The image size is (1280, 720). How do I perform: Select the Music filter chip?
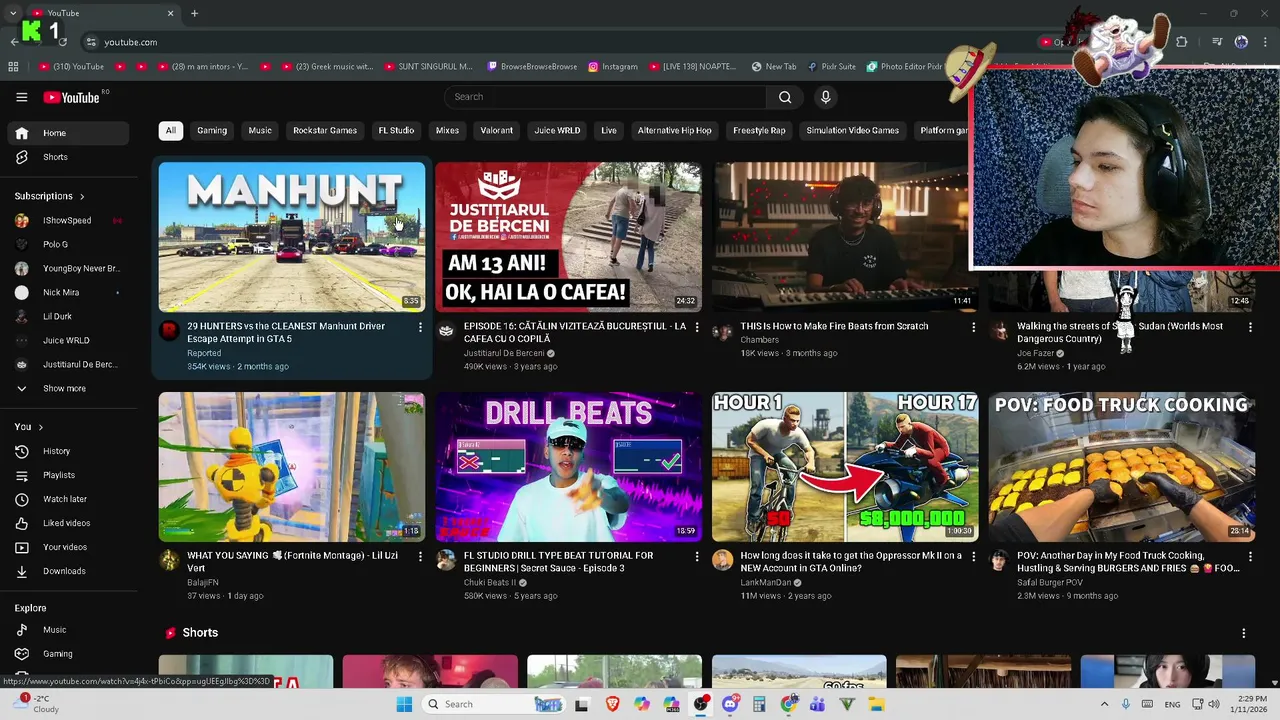(260, 130)
